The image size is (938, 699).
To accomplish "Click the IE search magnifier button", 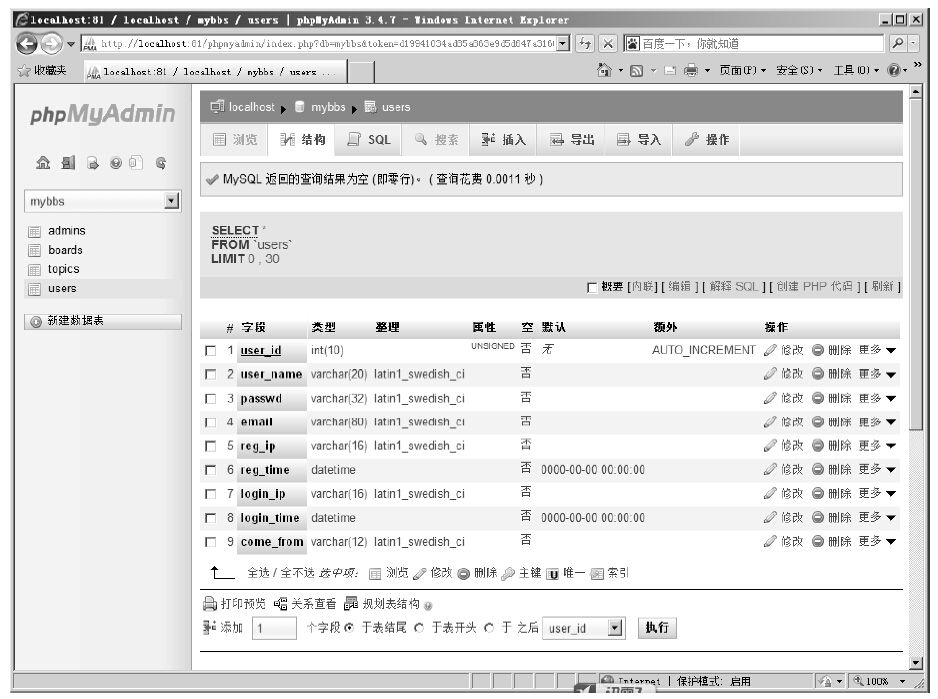I will [897, 44].
